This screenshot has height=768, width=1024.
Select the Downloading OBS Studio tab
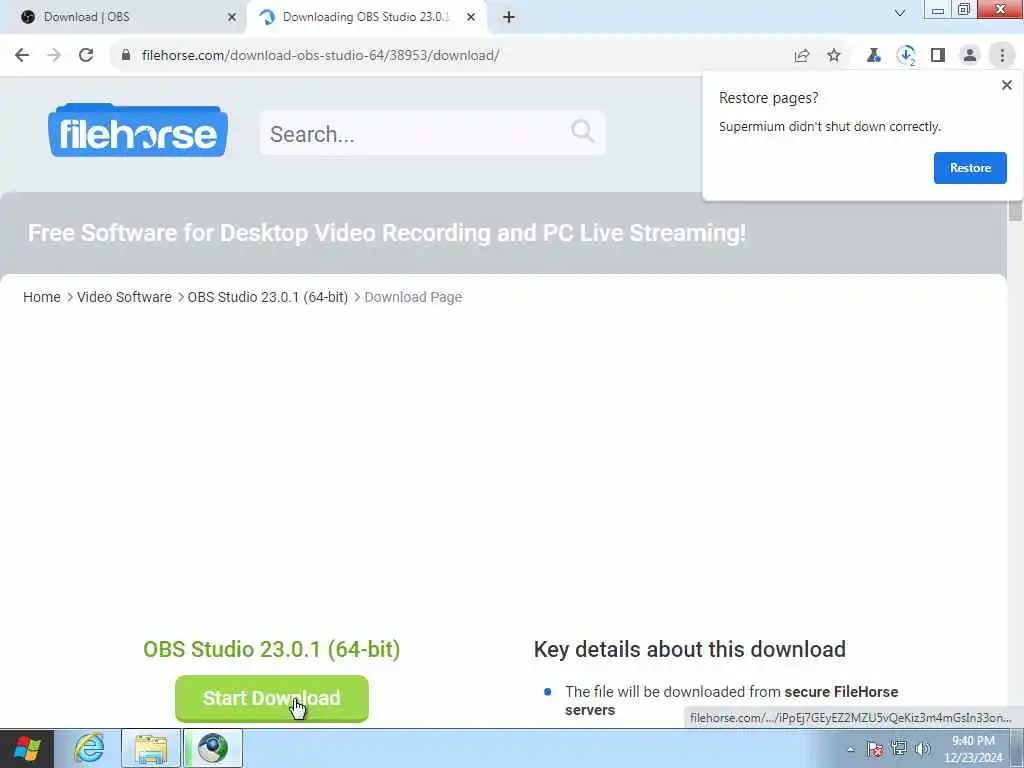click(x=366, y=17)
